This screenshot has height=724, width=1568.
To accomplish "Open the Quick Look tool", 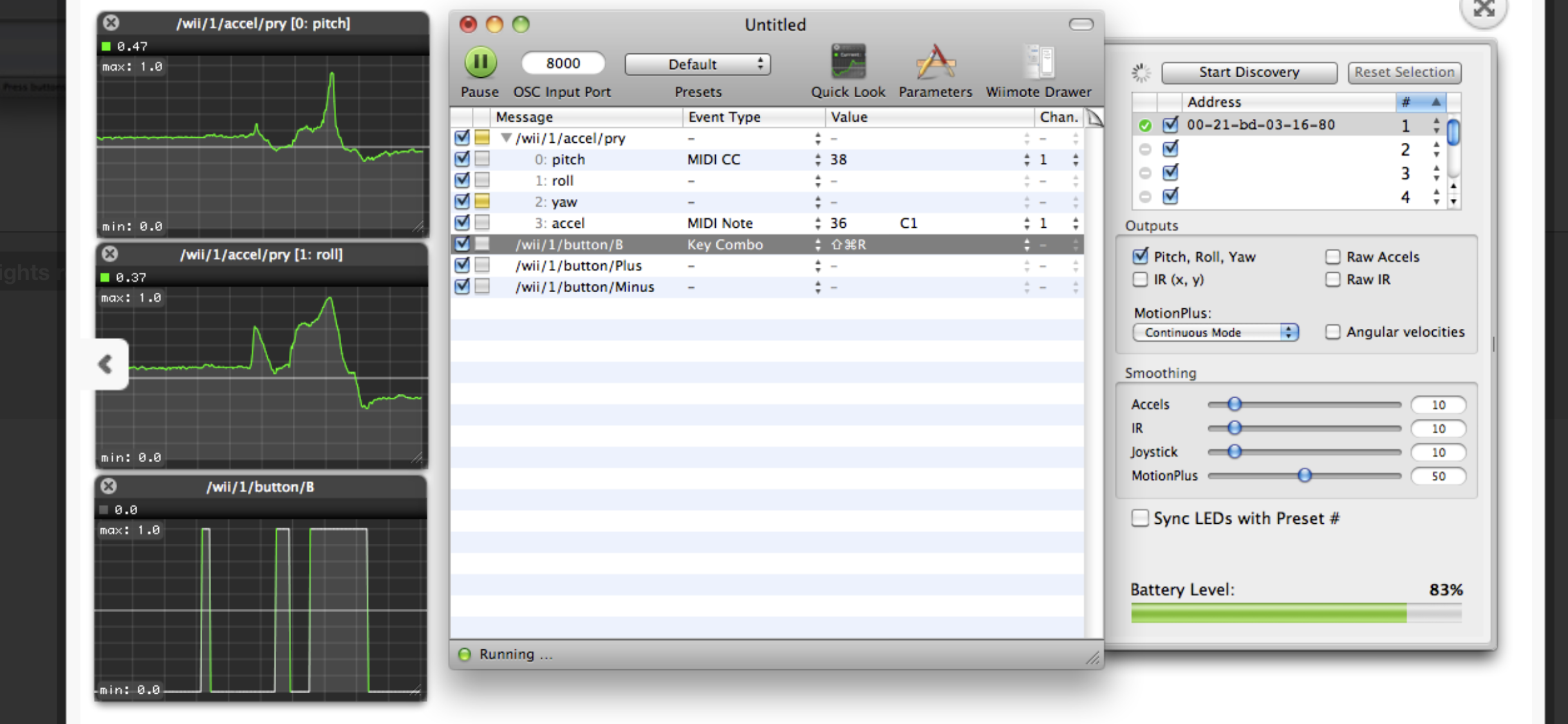I will tap(848, 62).
